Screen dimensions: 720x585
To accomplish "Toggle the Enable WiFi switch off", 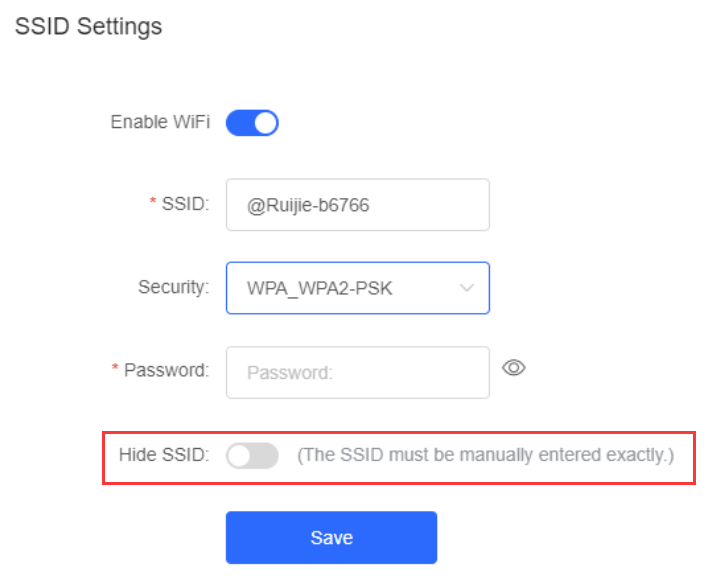I will click(252, 123).
